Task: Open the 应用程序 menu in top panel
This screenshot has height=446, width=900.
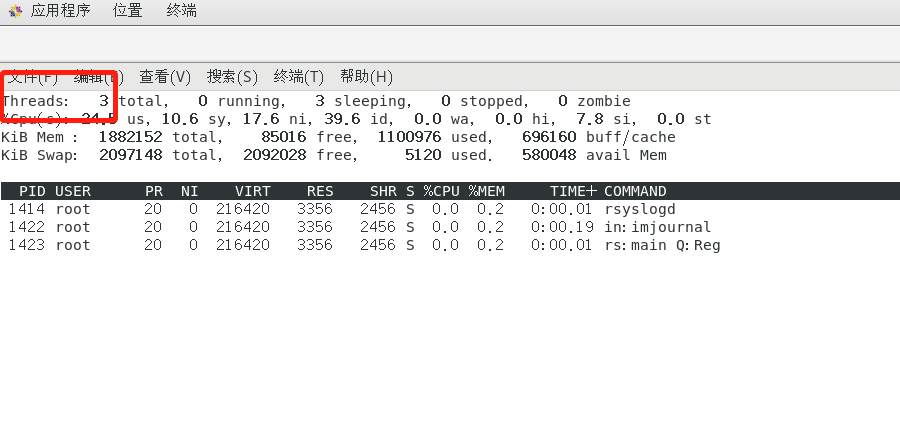Action: 60,10
